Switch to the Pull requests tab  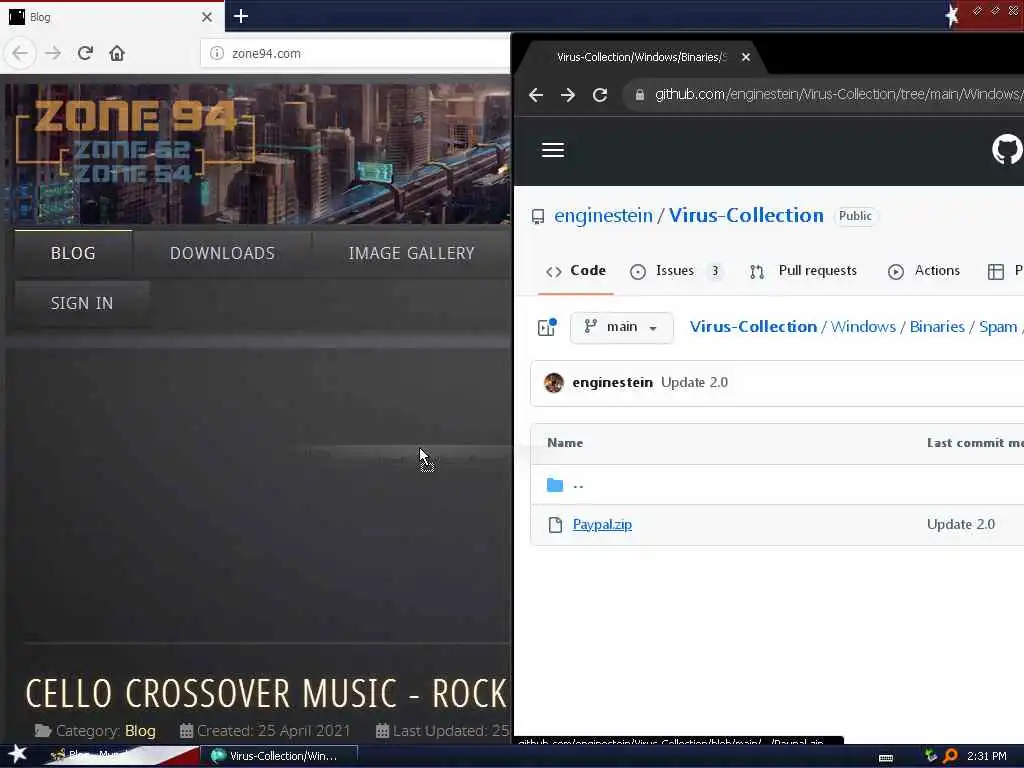point(803,271)
